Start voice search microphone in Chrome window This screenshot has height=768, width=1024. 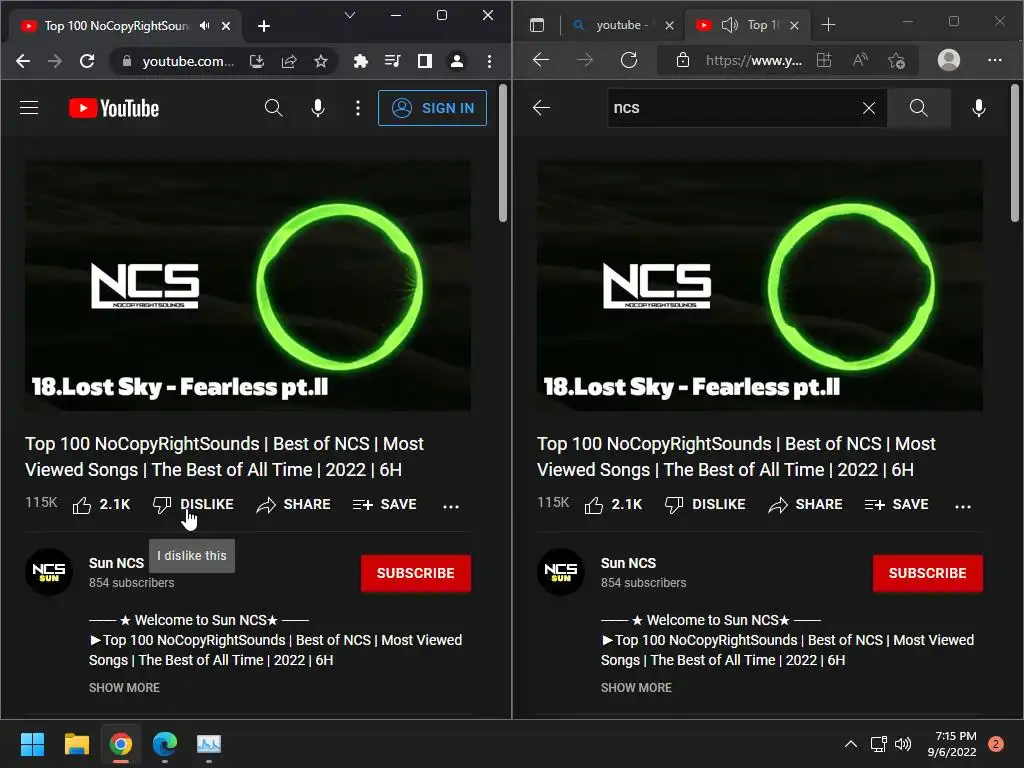point(318,108)
